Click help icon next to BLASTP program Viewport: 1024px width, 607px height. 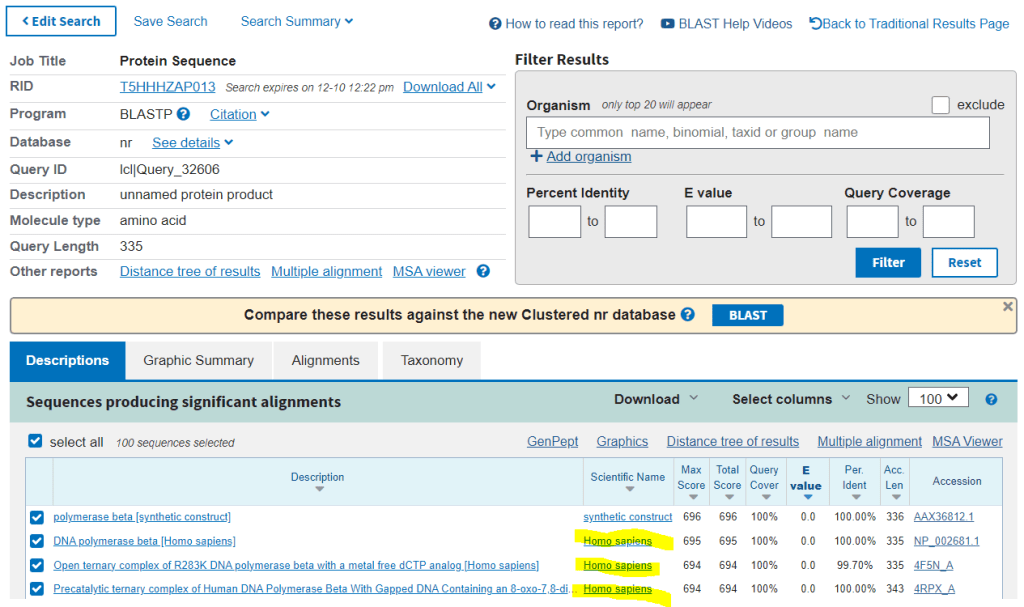pyautogui.click(x=184, y=115)
